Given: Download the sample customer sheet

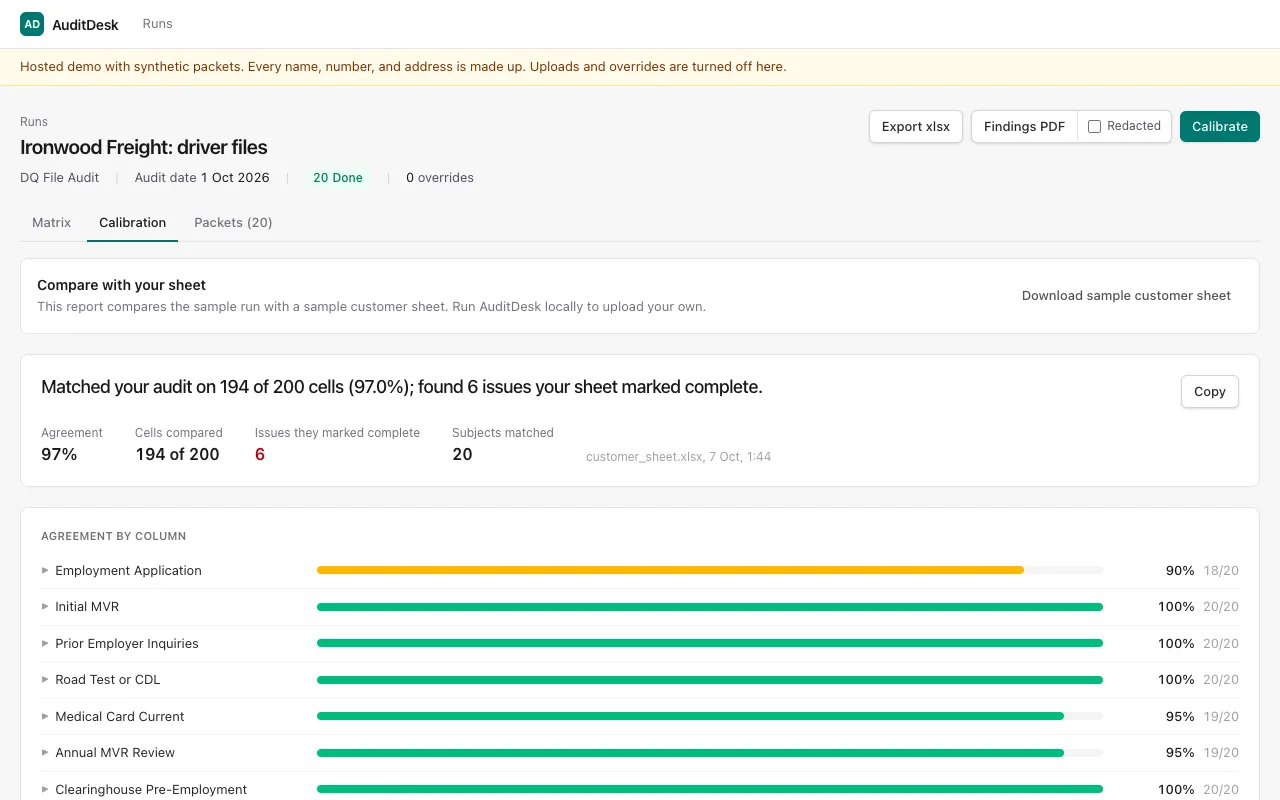Looking at the screenshot, I should click(x=1126, y=296).
